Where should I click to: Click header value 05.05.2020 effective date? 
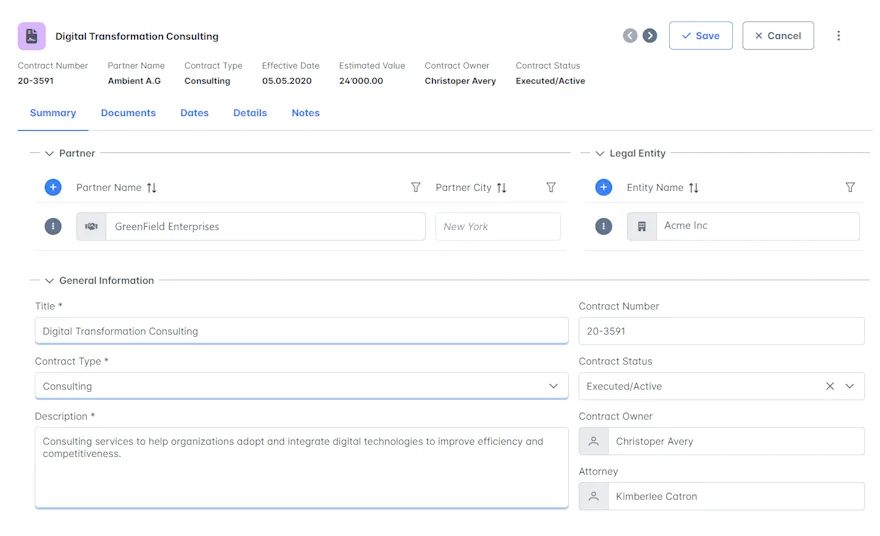[x=287, y=81]
